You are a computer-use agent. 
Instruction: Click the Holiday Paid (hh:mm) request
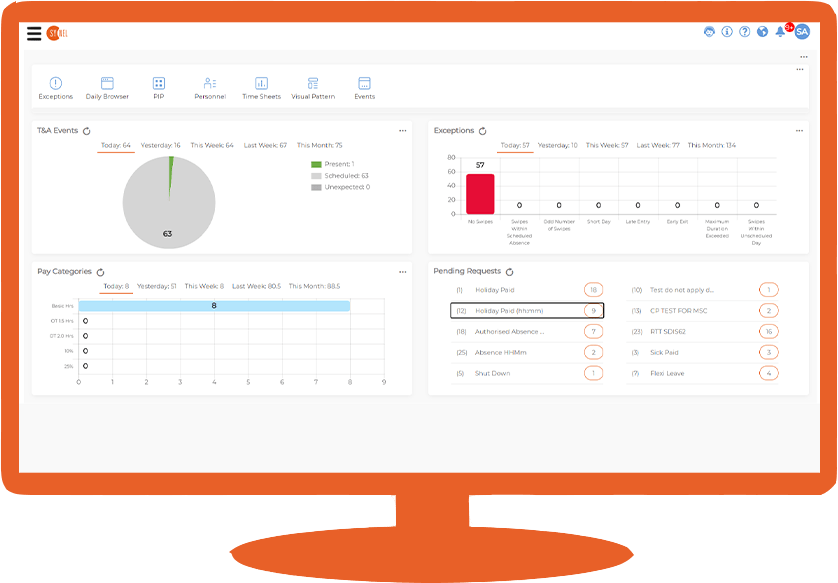point(512,311)
